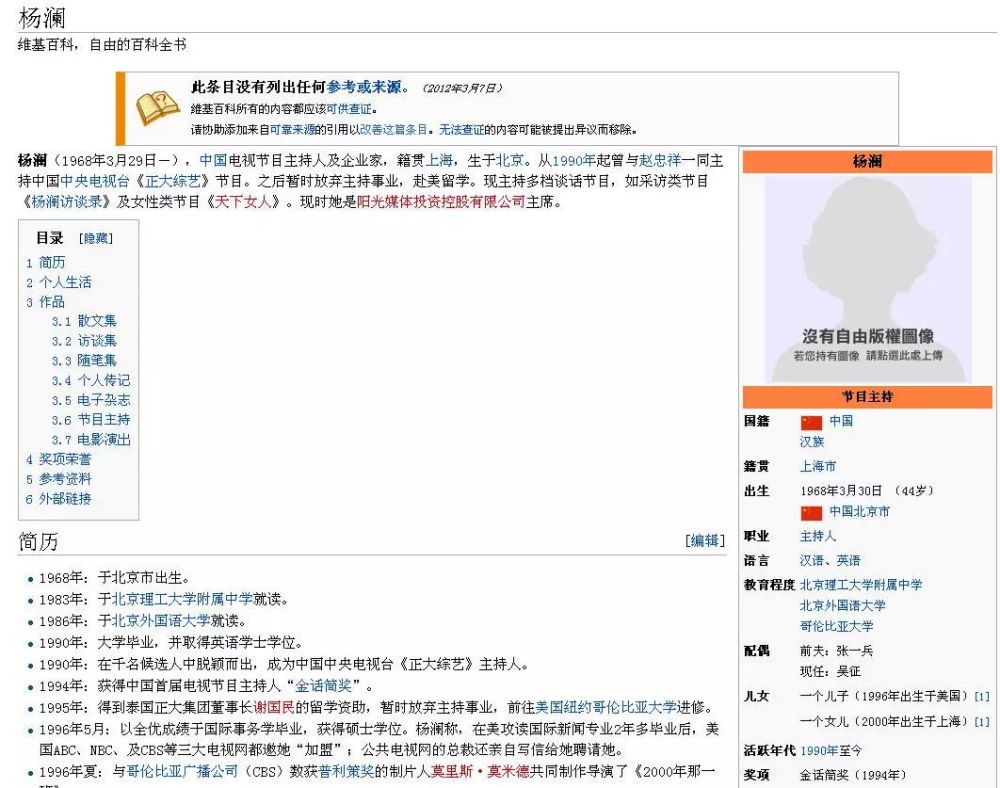The image size is (1000, 788).
Task: Open 哥伦比亚大学 link in infobox
Action: tap(837, 627)
